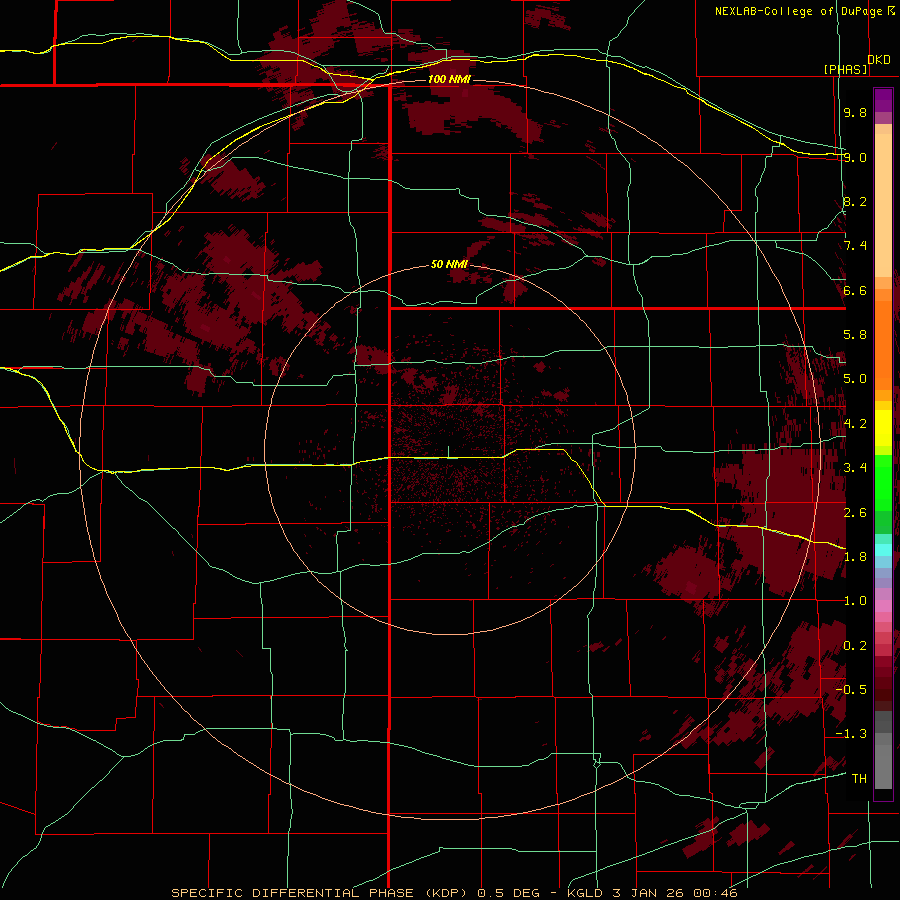Click the 50 NMI range ring label
The width and height of the screenshot is (900, 900).
(449, 265)
